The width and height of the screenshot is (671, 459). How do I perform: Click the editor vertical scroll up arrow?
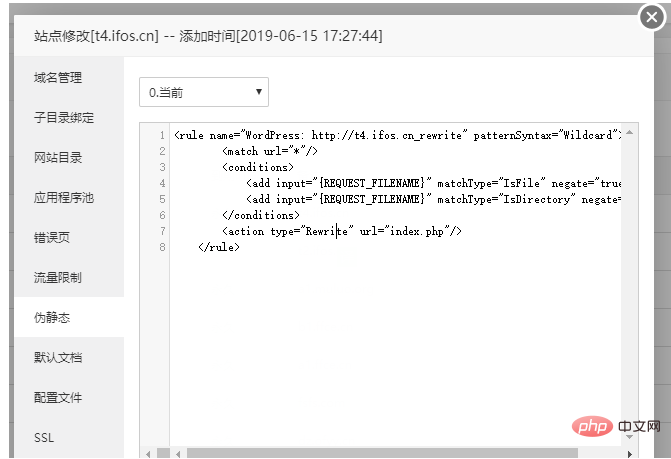click(x=629, y=133)
